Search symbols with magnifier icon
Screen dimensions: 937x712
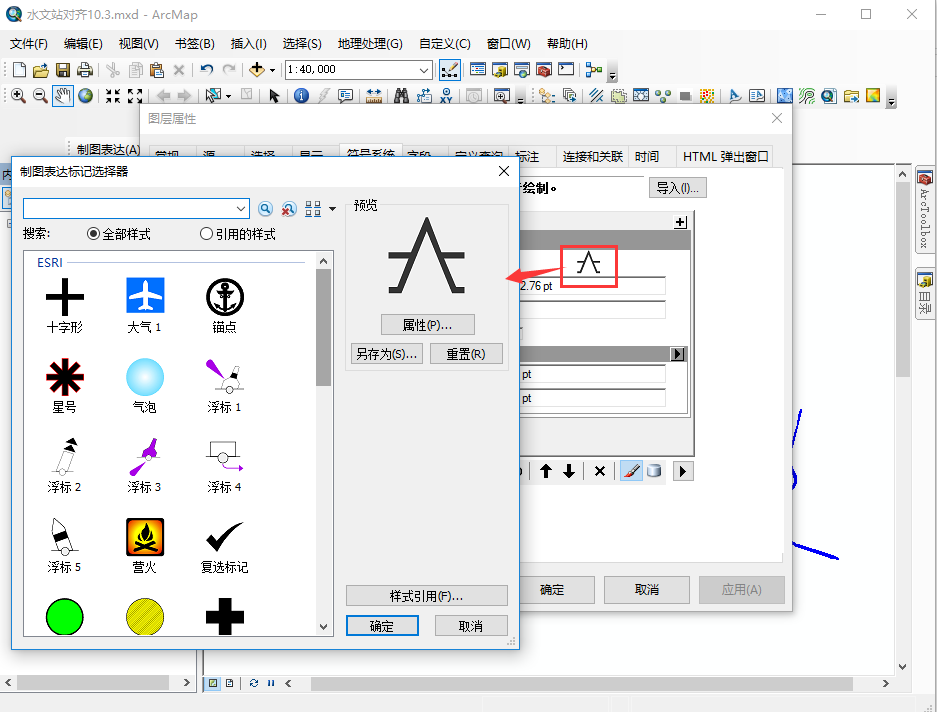(265, 209)
